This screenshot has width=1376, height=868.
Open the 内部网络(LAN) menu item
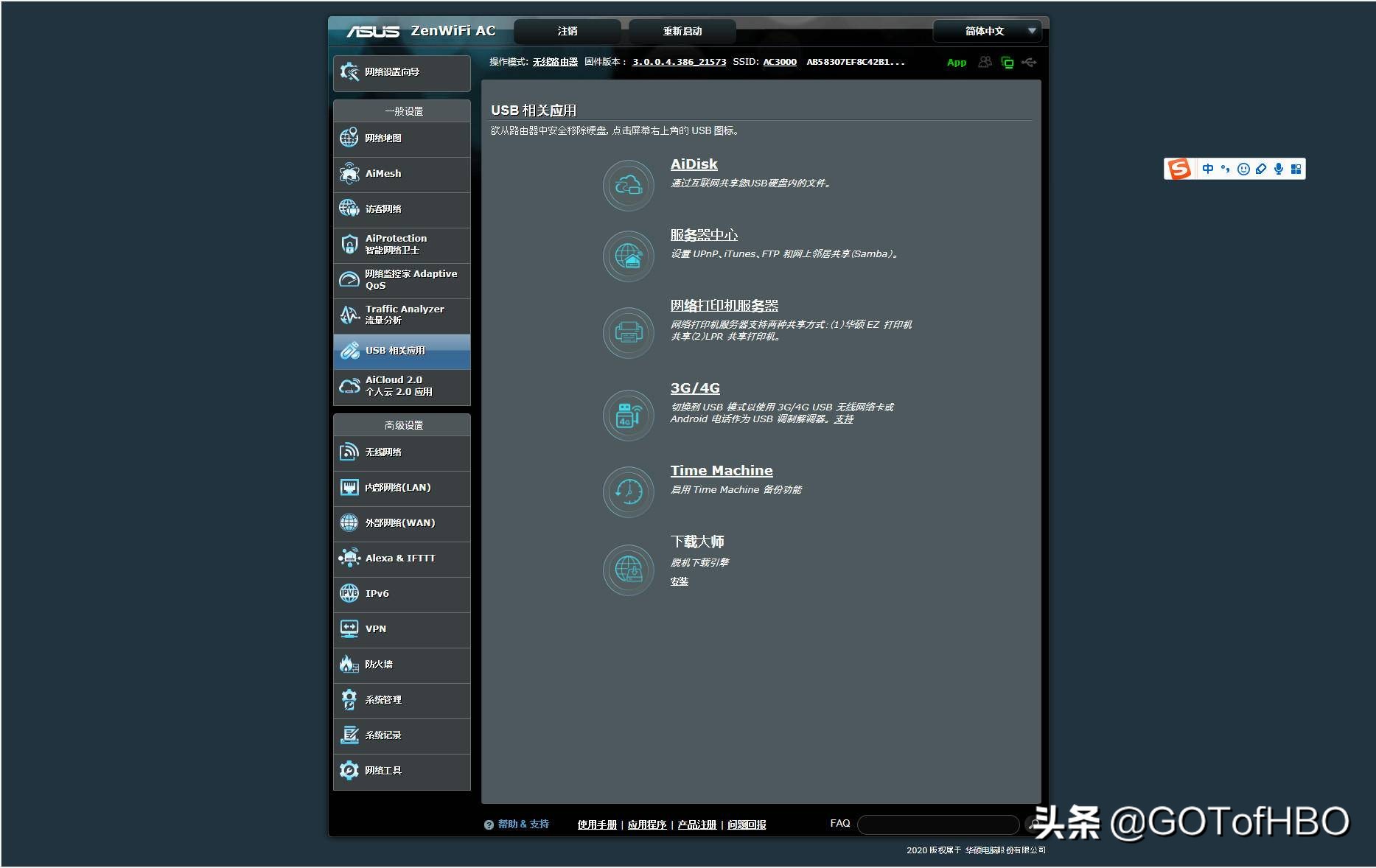click(x=402, y=488)
